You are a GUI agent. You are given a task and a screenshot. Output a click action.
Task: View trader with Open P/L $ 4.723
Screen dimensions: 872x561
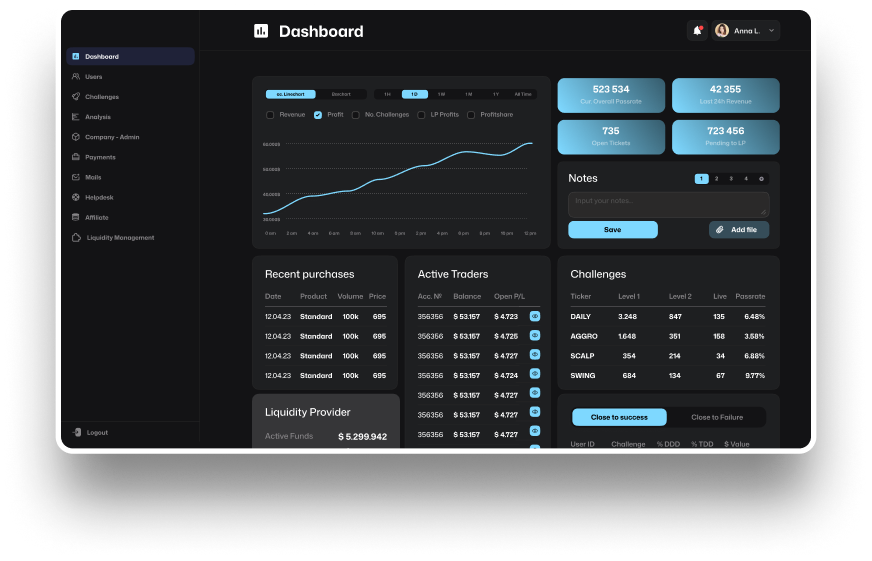(x=535, y=316)
